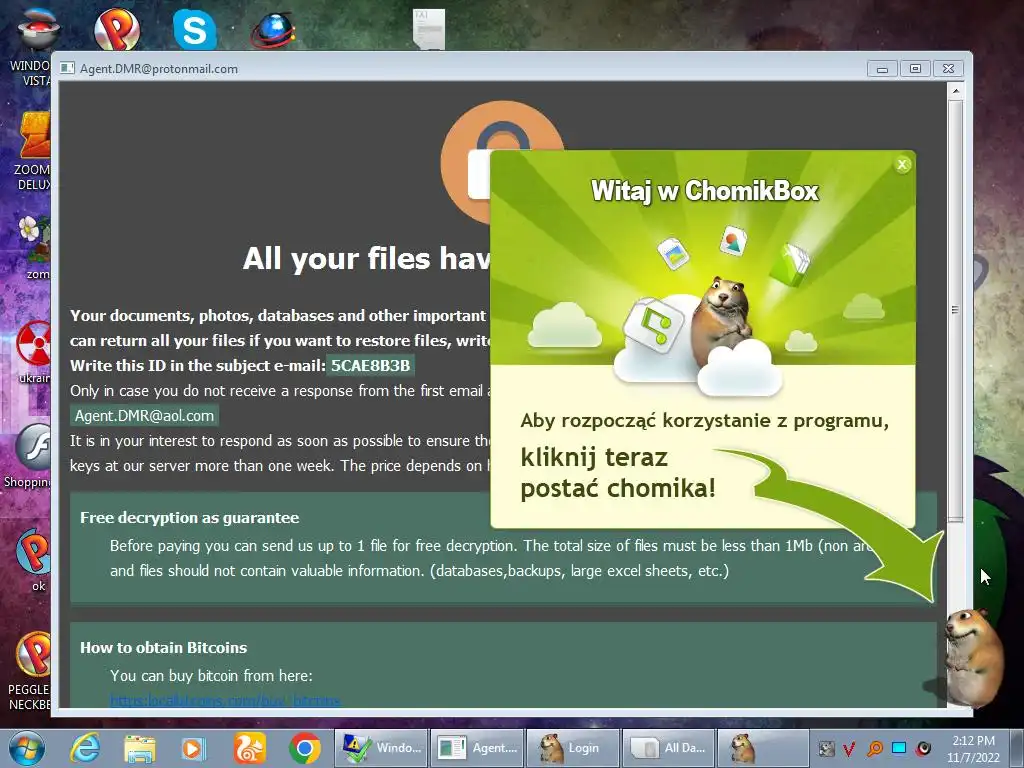
Task: Close the Agent.DMR@protonmail.com window
Action: [x=948, y=69]
